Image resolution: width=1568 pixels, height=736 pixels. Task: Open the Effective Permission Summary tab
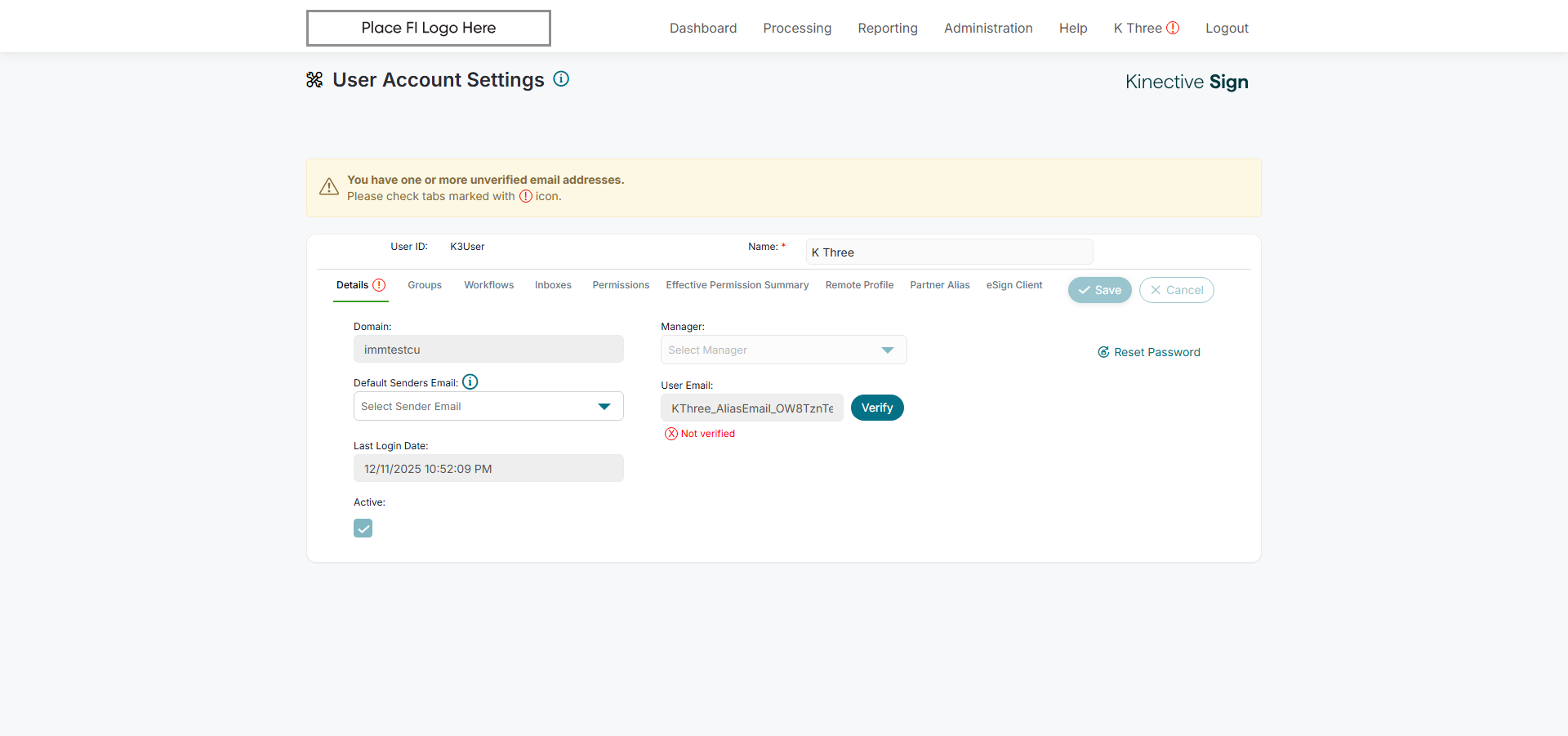pos(737,285)
